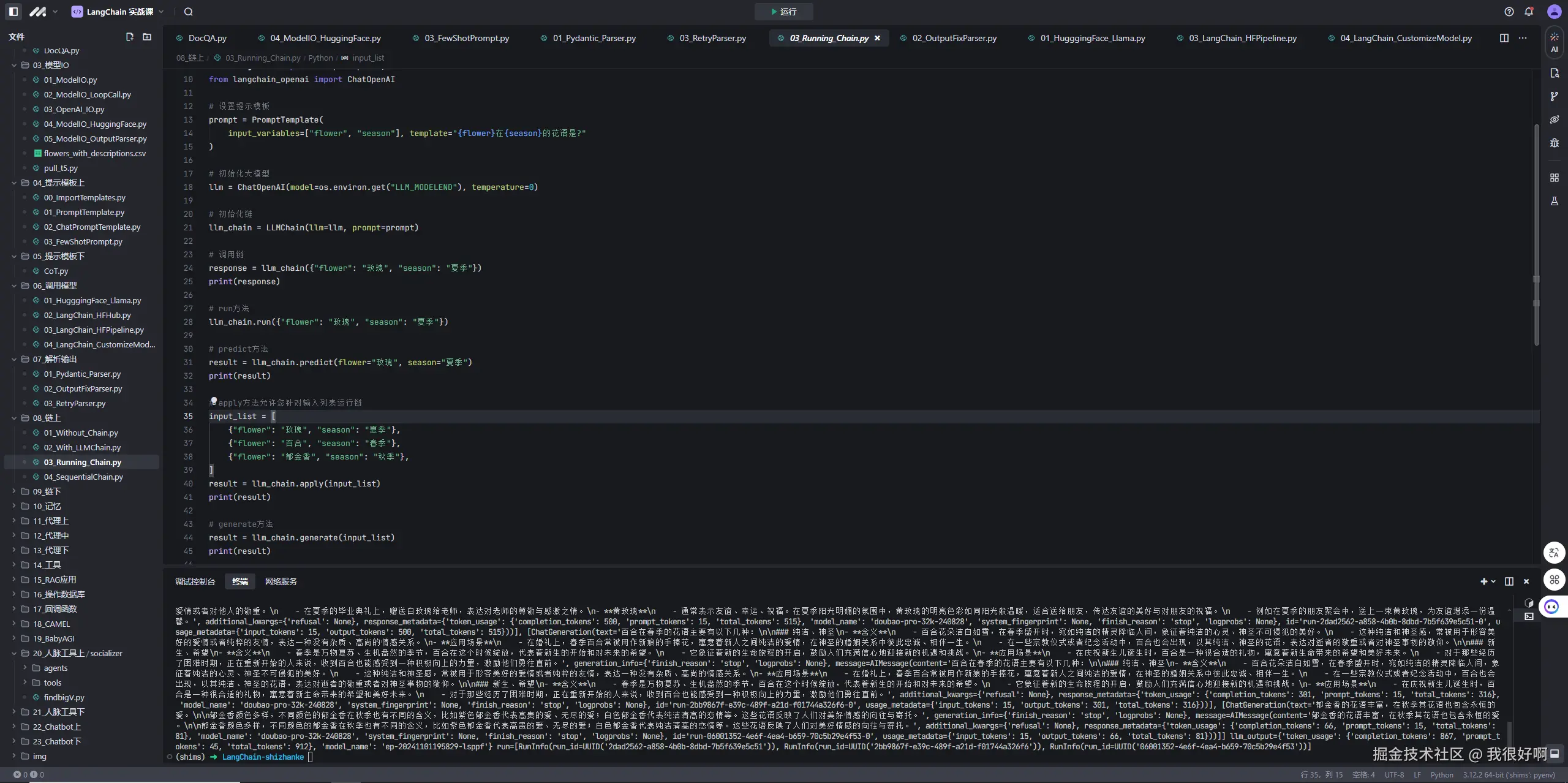The width and height of the screenshot is (1568, 783).
Task: Open the debug bug icon panel
Action: click(1554, 143)
